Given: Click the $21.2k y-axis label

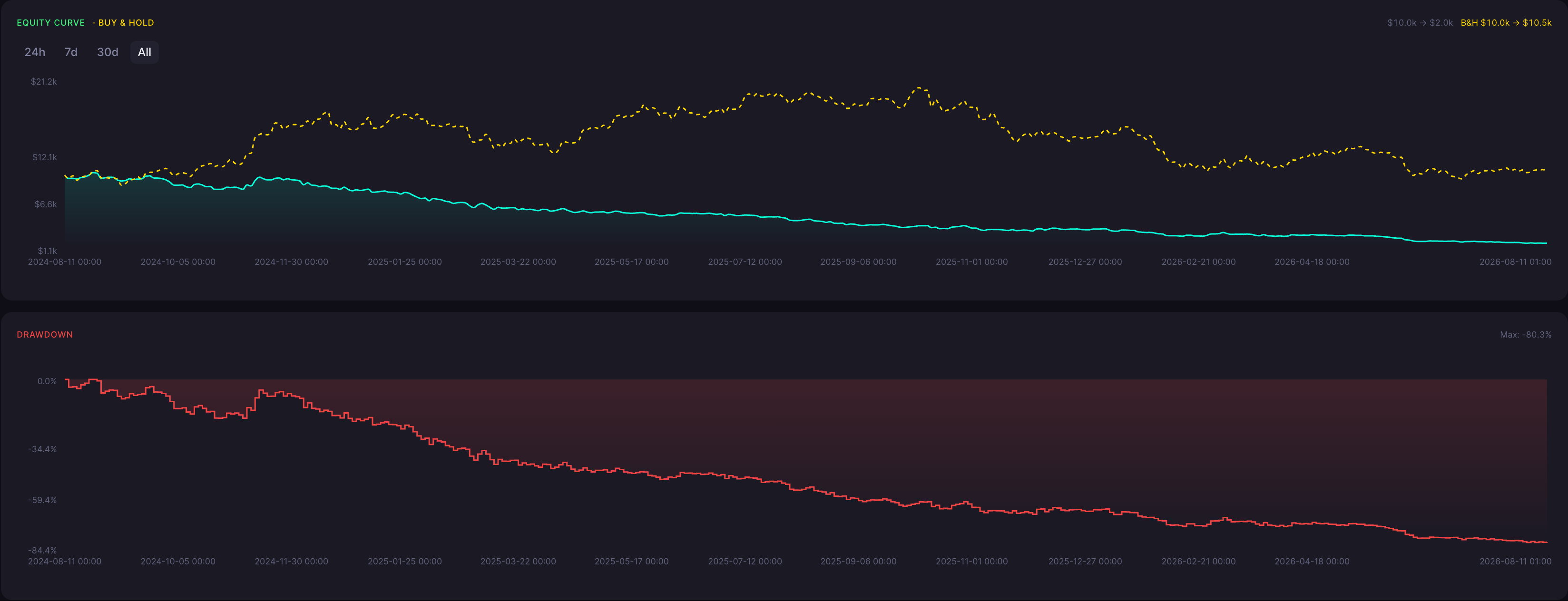Looking at the screenshot, I should 44,81.
